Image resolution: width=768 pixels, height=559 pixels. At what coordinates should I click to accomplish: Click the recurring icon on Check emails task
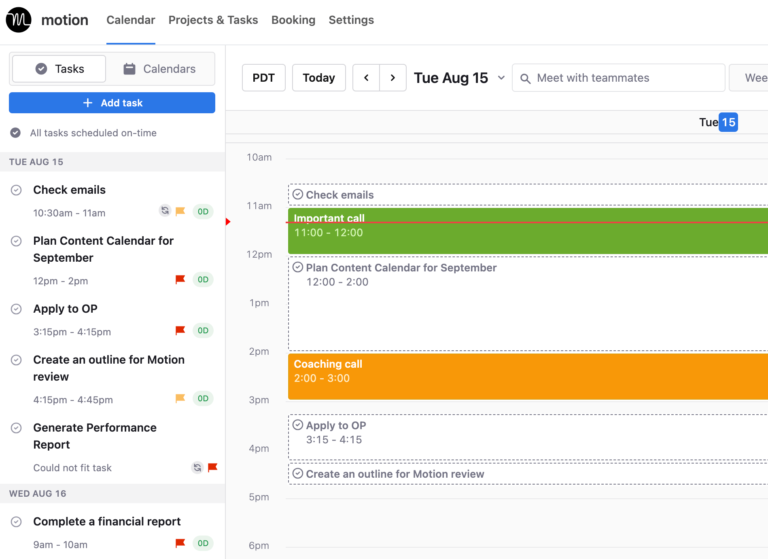[165, 211]
